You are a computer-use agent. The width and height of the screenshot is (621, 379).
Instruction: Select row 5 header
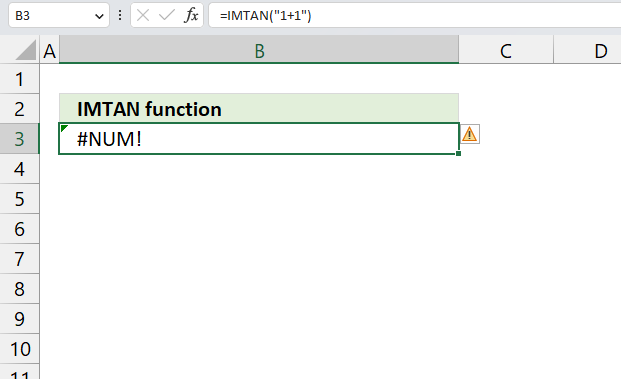click(19, 199)
